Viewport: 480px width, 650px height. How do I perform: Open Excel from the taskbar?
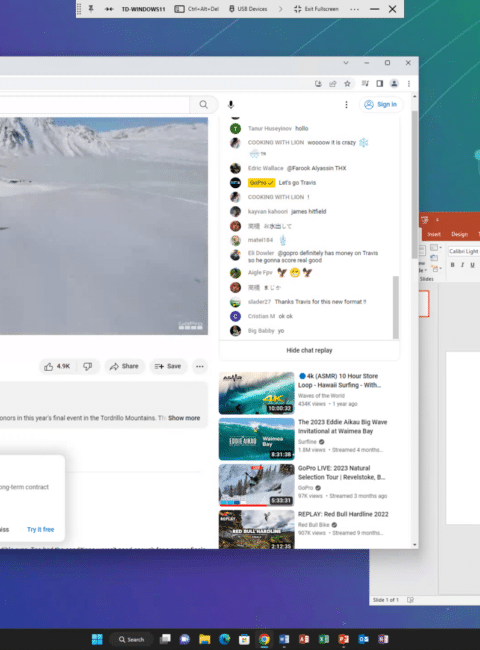[324, 639]
